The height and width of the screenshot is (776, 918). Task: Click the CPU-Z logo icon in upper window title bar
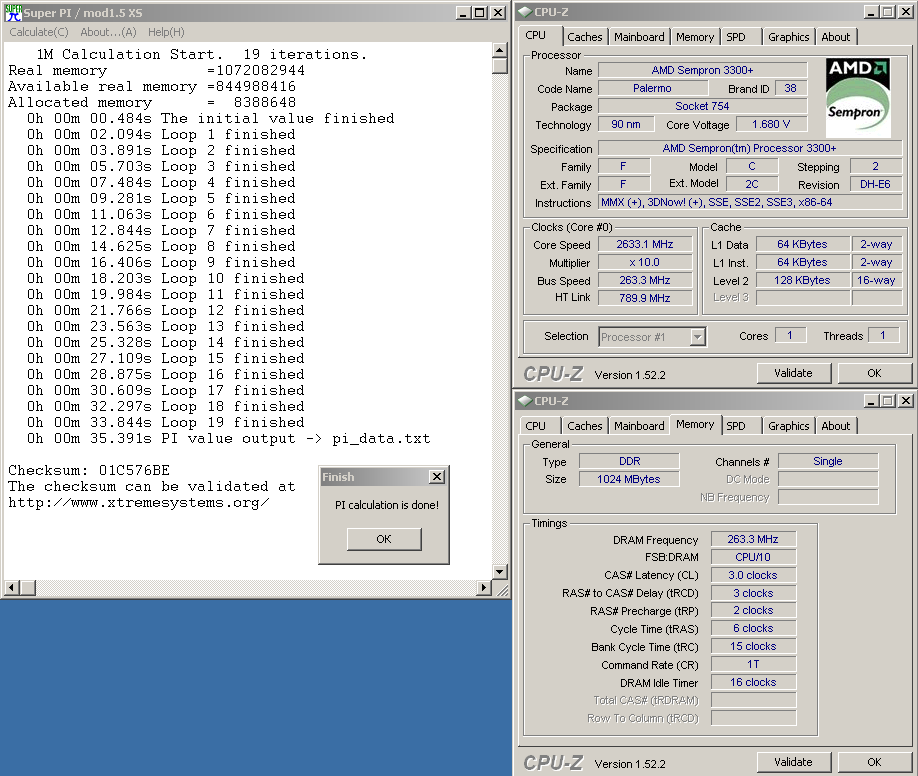(525, 12)
